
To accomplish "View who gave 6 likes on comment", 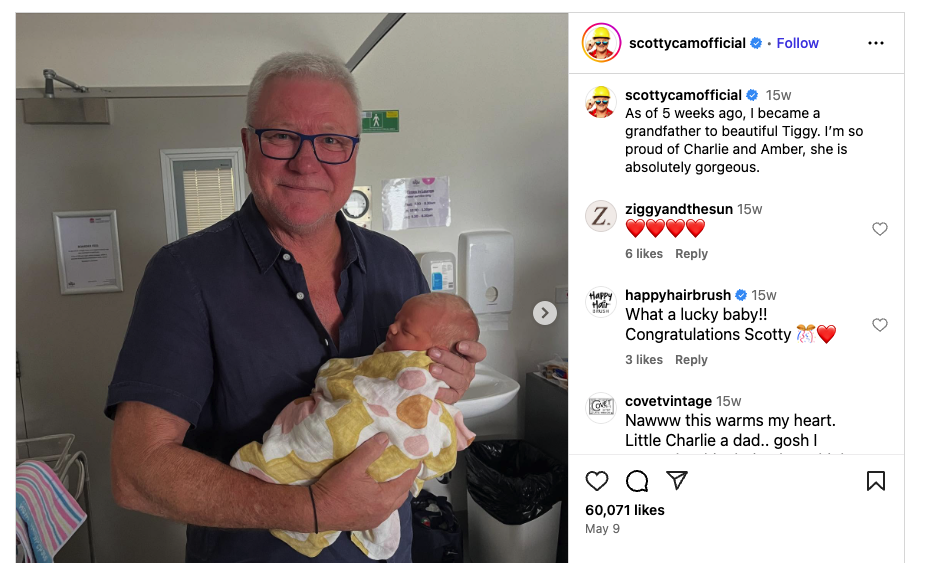I will coord(644,254).
